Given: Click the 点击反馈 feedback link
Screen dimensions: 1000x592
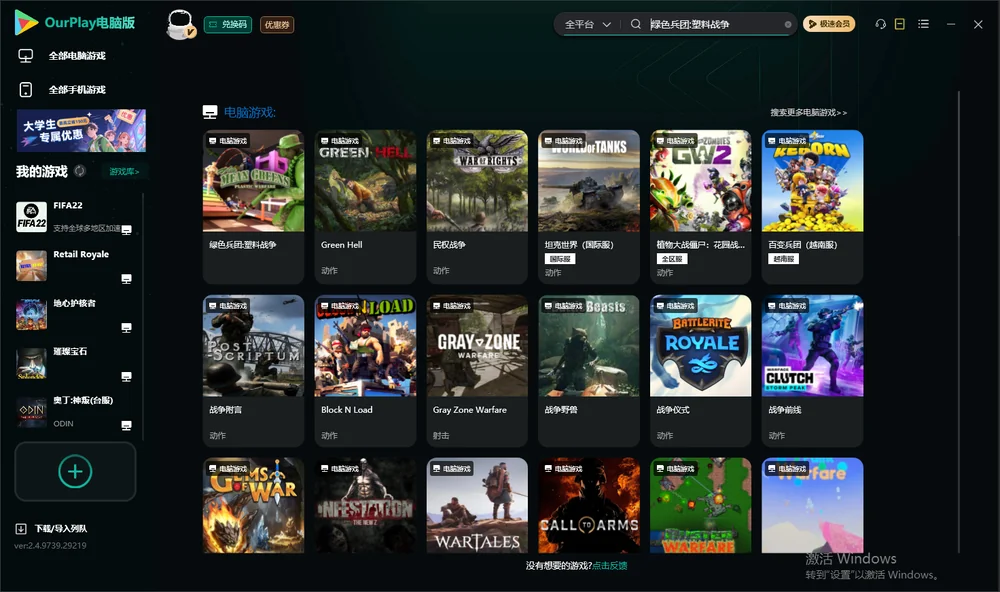Looking at the screenshot, I should (610, 565).
